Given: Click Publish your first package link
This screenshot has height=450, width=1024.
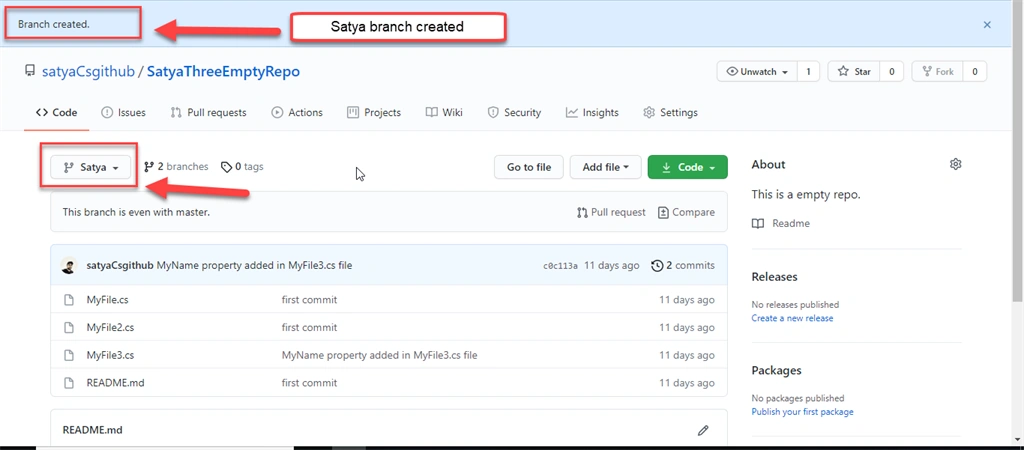Looking at the screenshot, I should [x=803, y=411].
